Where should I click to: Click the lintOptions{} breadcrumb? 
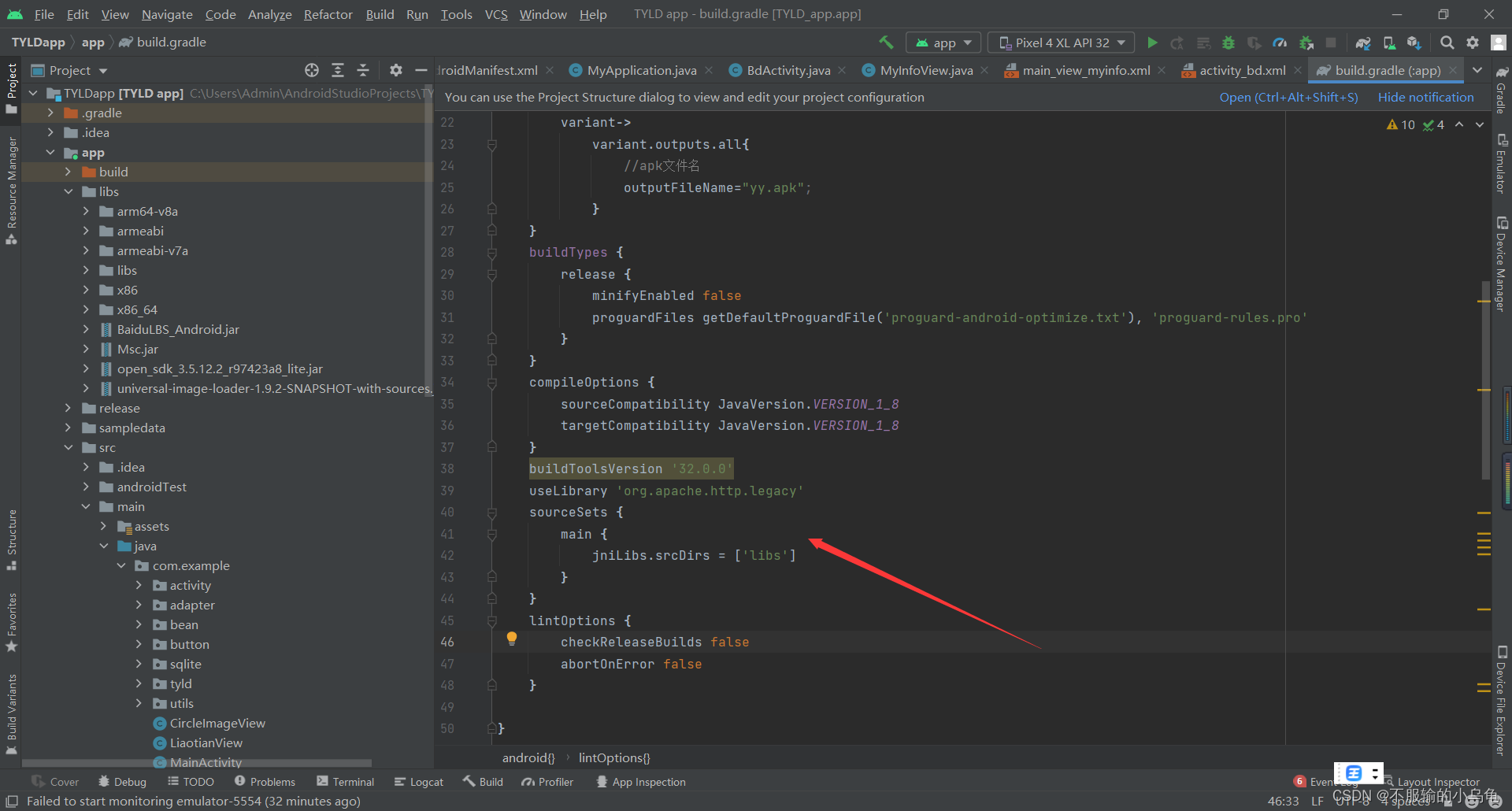[x=614, y=757]
